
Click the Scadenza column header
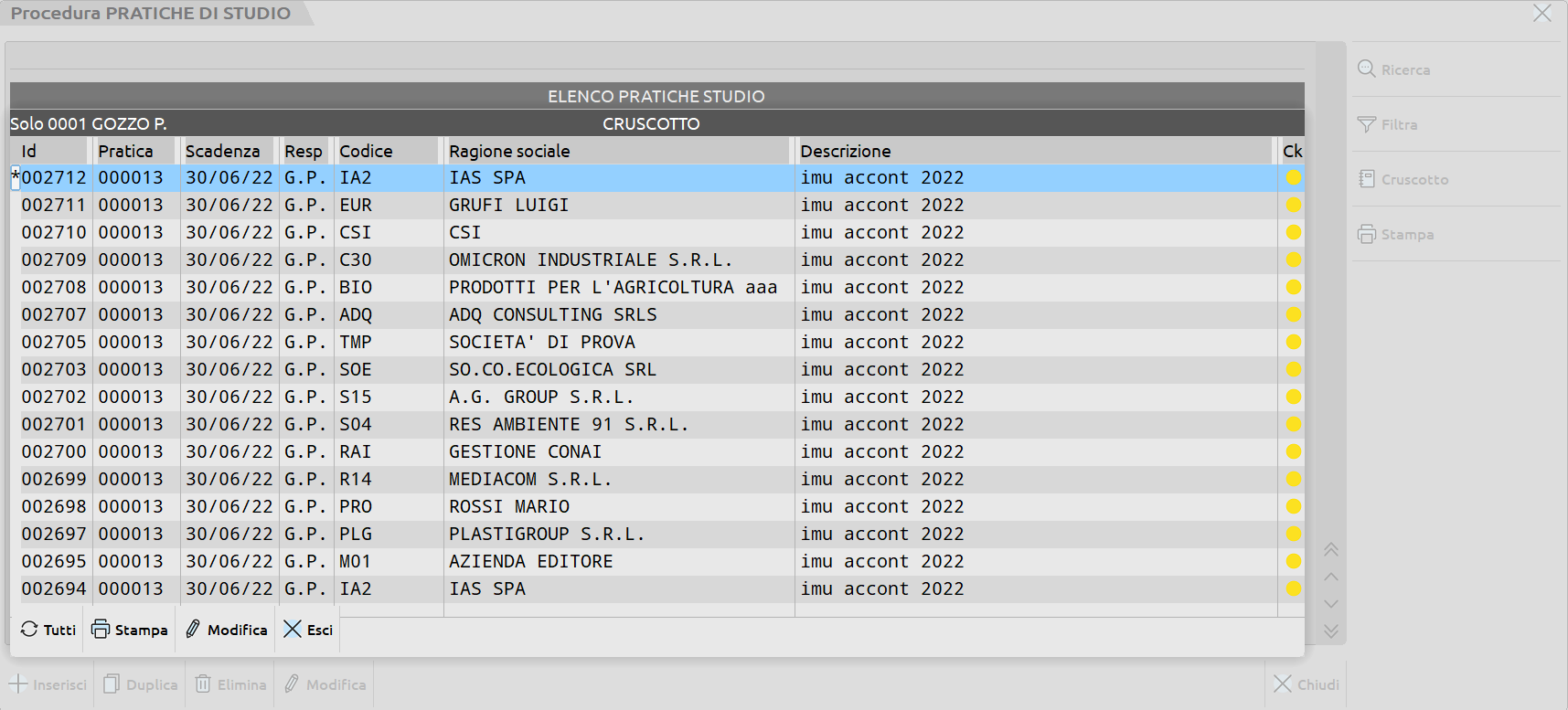[x=222, y=151]
